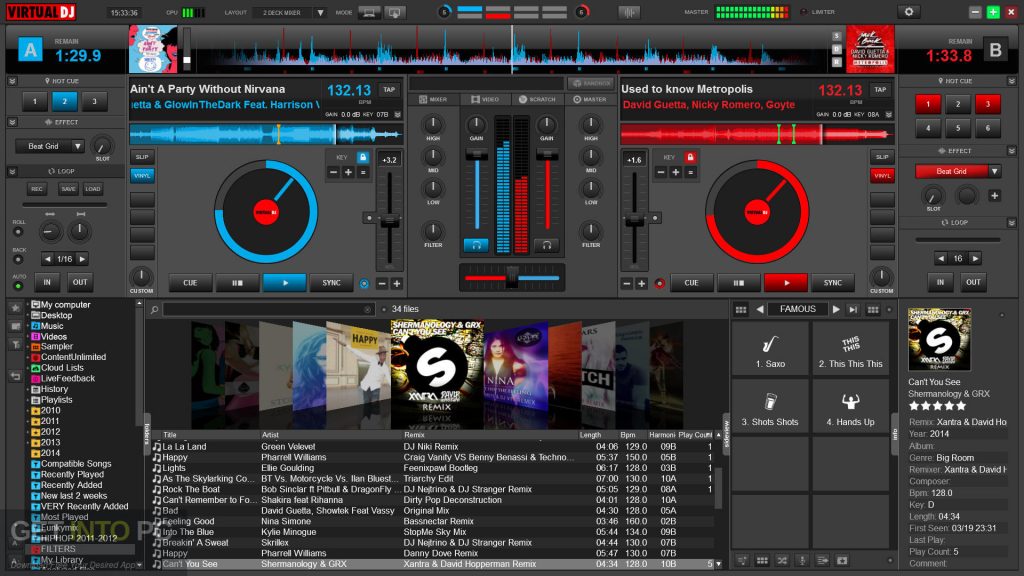Screen dimensions: 1024x576
Task: Click the sampler list-arrow icon at bottom
Action: [x=822, y=560]
